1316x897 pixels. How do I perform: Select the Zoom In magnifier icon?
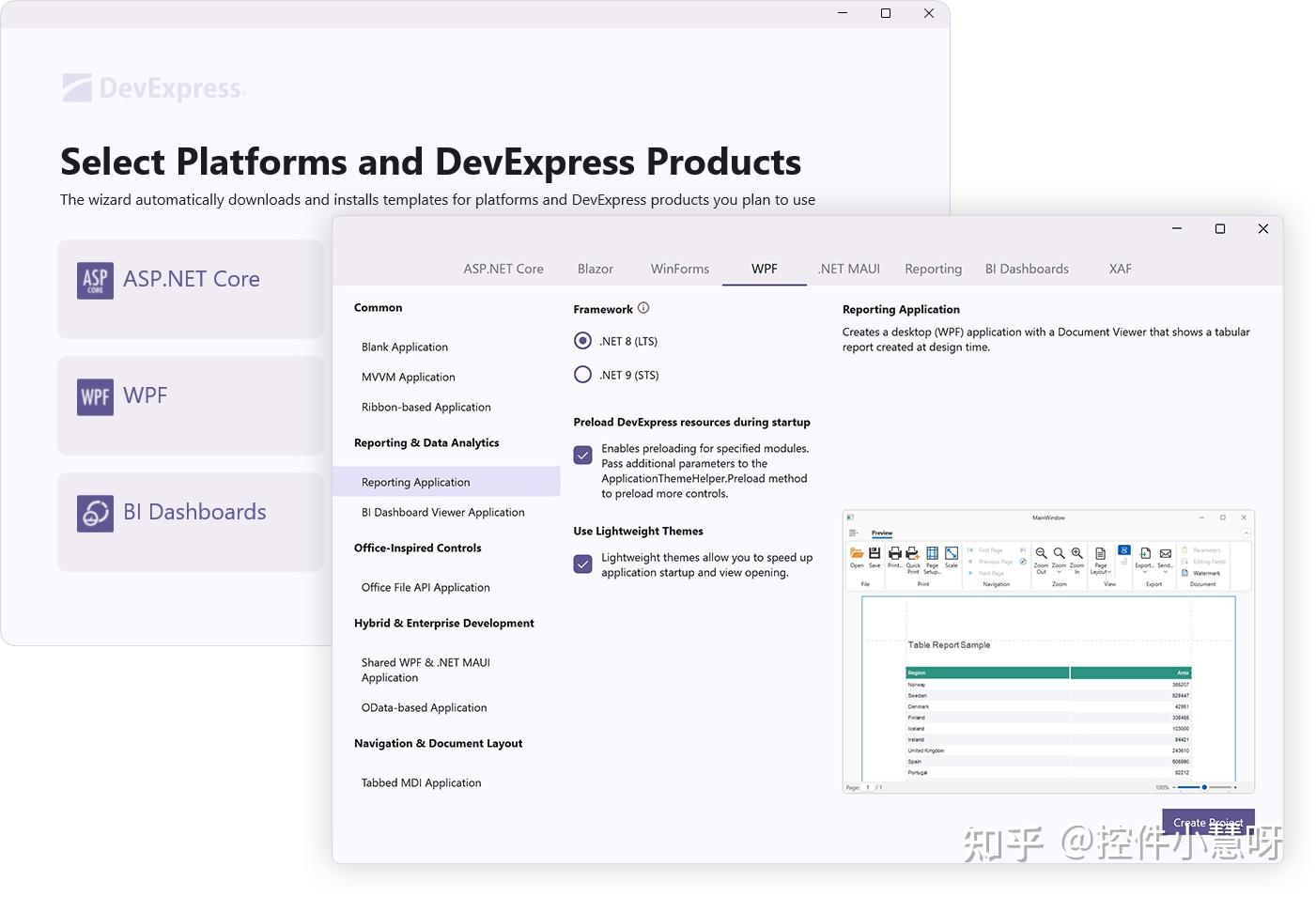(x=1076, y=552)
